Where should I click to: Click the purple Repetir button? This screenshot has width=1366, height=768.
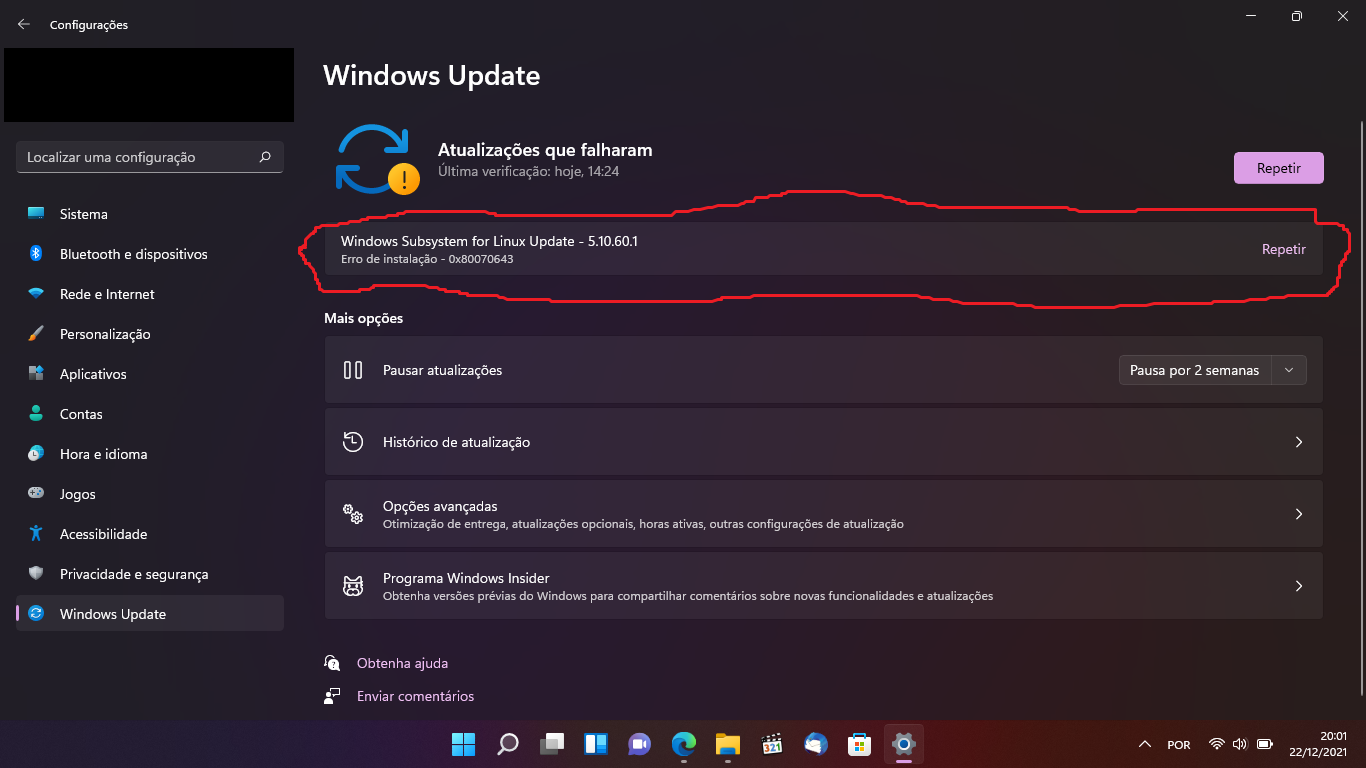(x=1279, y=168)
